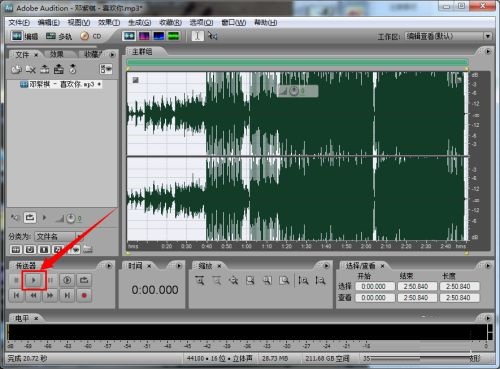Click the on-waveform volume knob
The width and height of the screenshot is (500, 369).
point(293,91)
